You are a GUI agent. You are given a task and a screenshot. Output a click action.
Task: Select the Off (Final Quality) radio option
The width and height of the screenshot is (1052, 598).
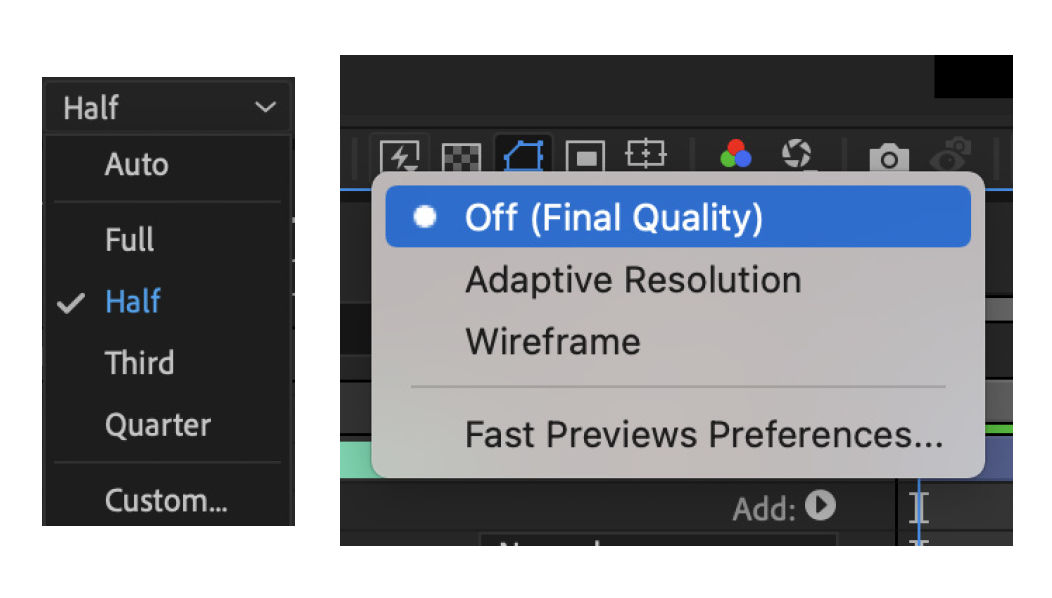(x=613, y=217)
